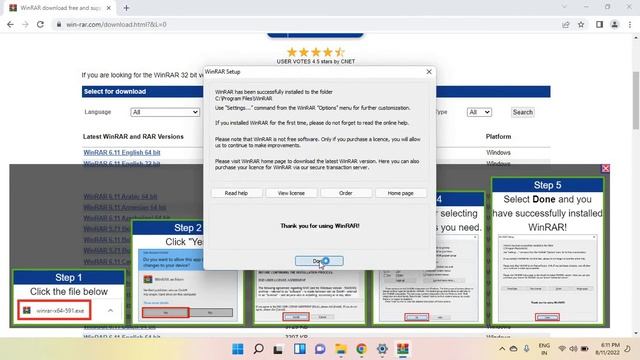Open the Language dropdown on download page
Screen dimensions: 640x360
coord(165,112)
